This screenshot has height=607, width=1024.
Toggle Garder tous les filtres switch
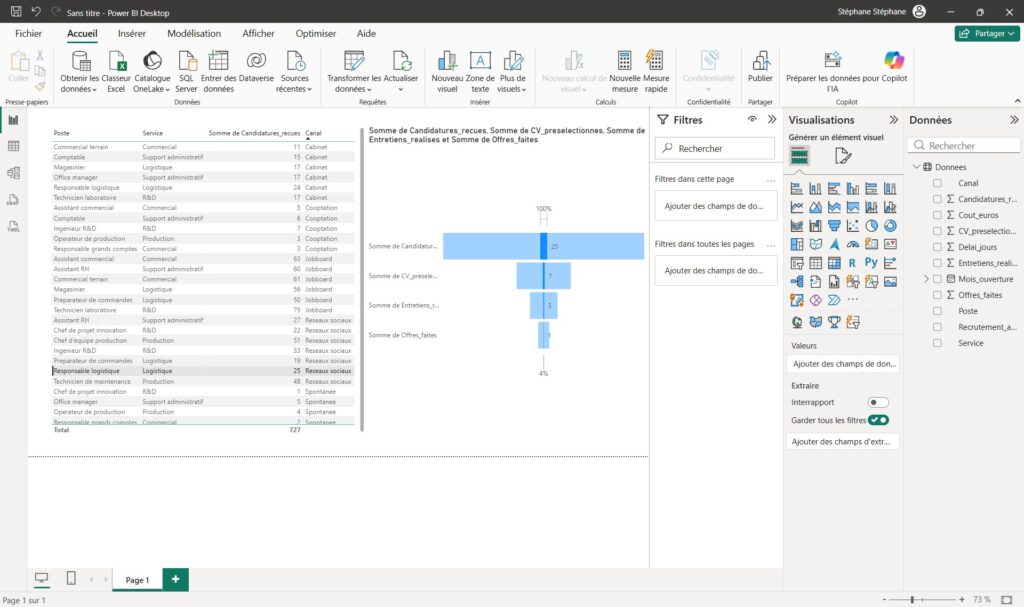[x=878, y=420]
